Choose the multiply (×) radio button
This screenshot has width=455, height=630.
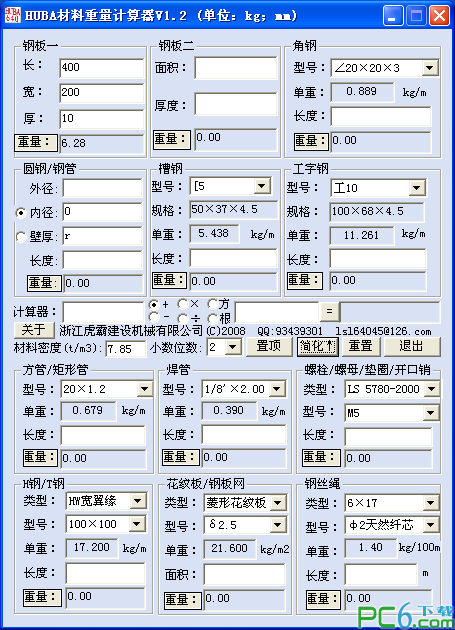(182, 304)
